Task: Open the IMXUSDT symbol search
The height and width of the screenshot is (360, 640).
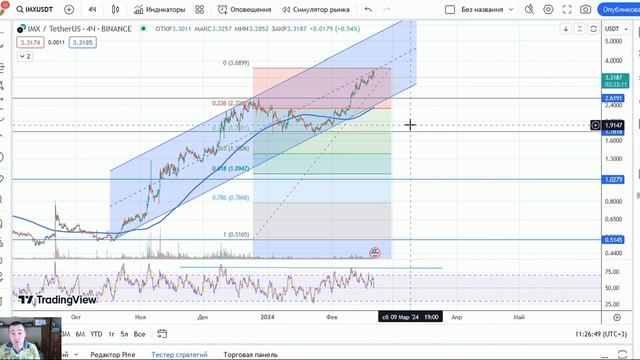Action: [x=35, y=9]
